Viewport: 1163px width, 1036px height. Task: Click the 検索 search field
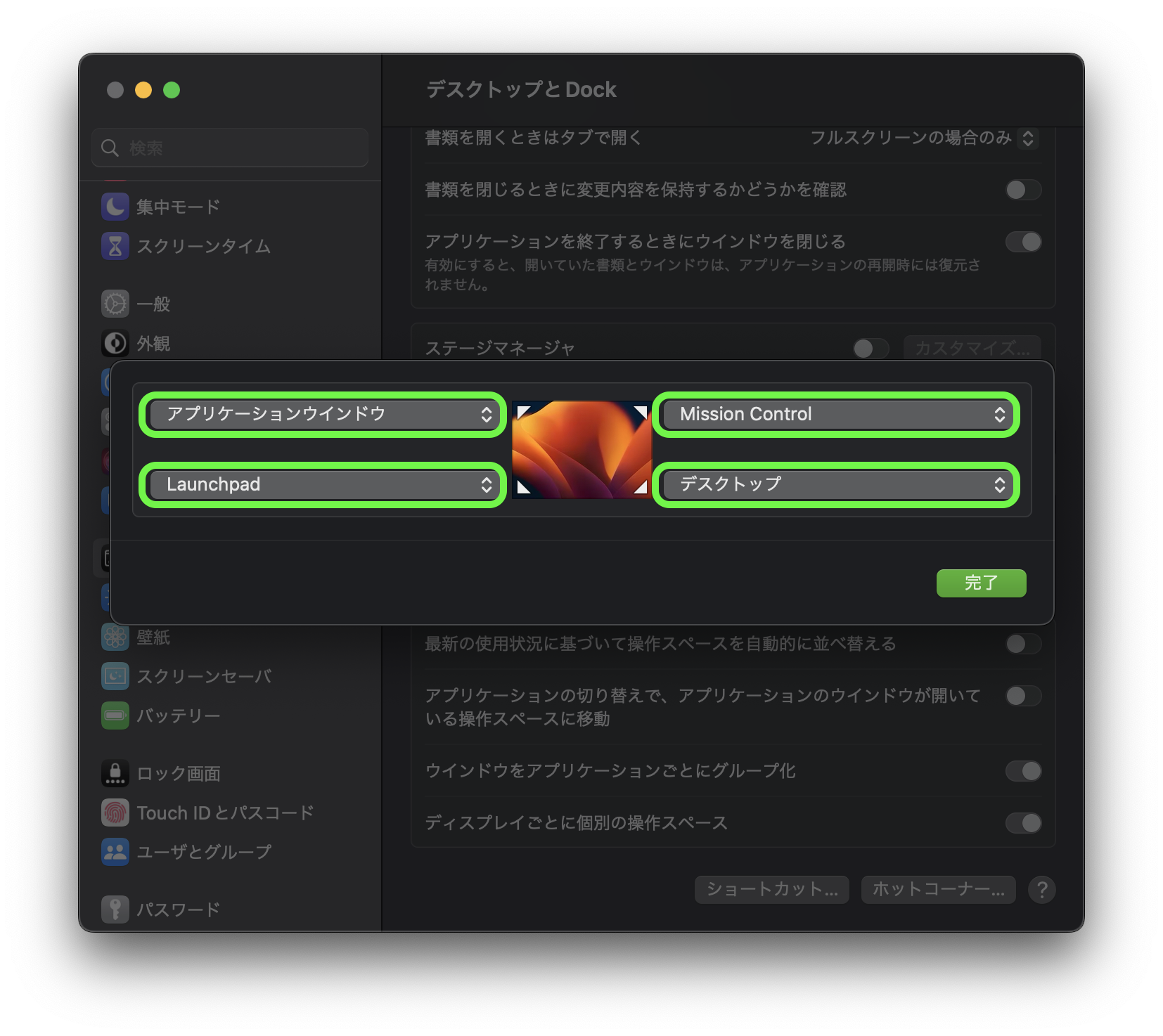point(229,148)
